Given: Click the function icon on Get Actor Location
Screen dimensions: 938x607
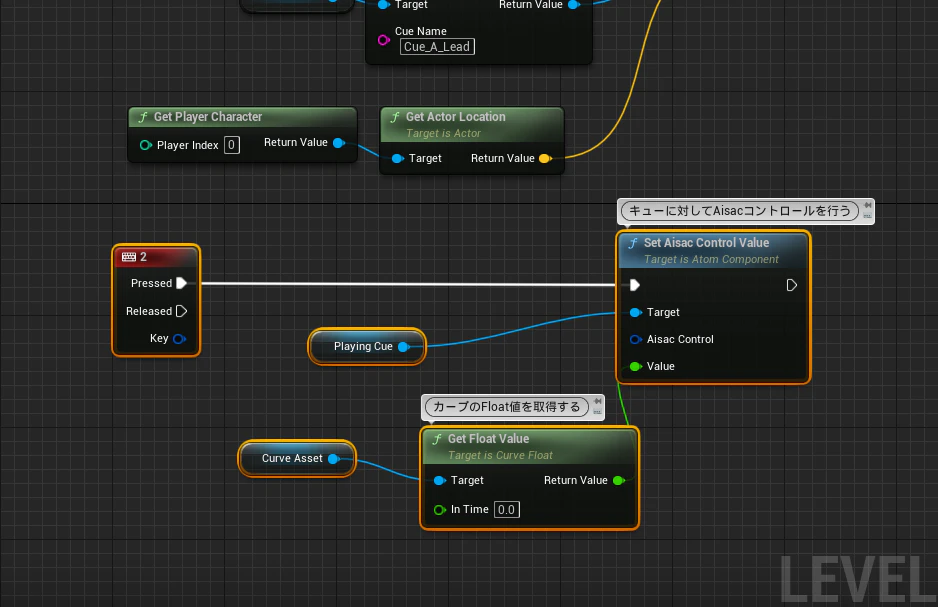Looking at the screenshot, I should [395, 117].
